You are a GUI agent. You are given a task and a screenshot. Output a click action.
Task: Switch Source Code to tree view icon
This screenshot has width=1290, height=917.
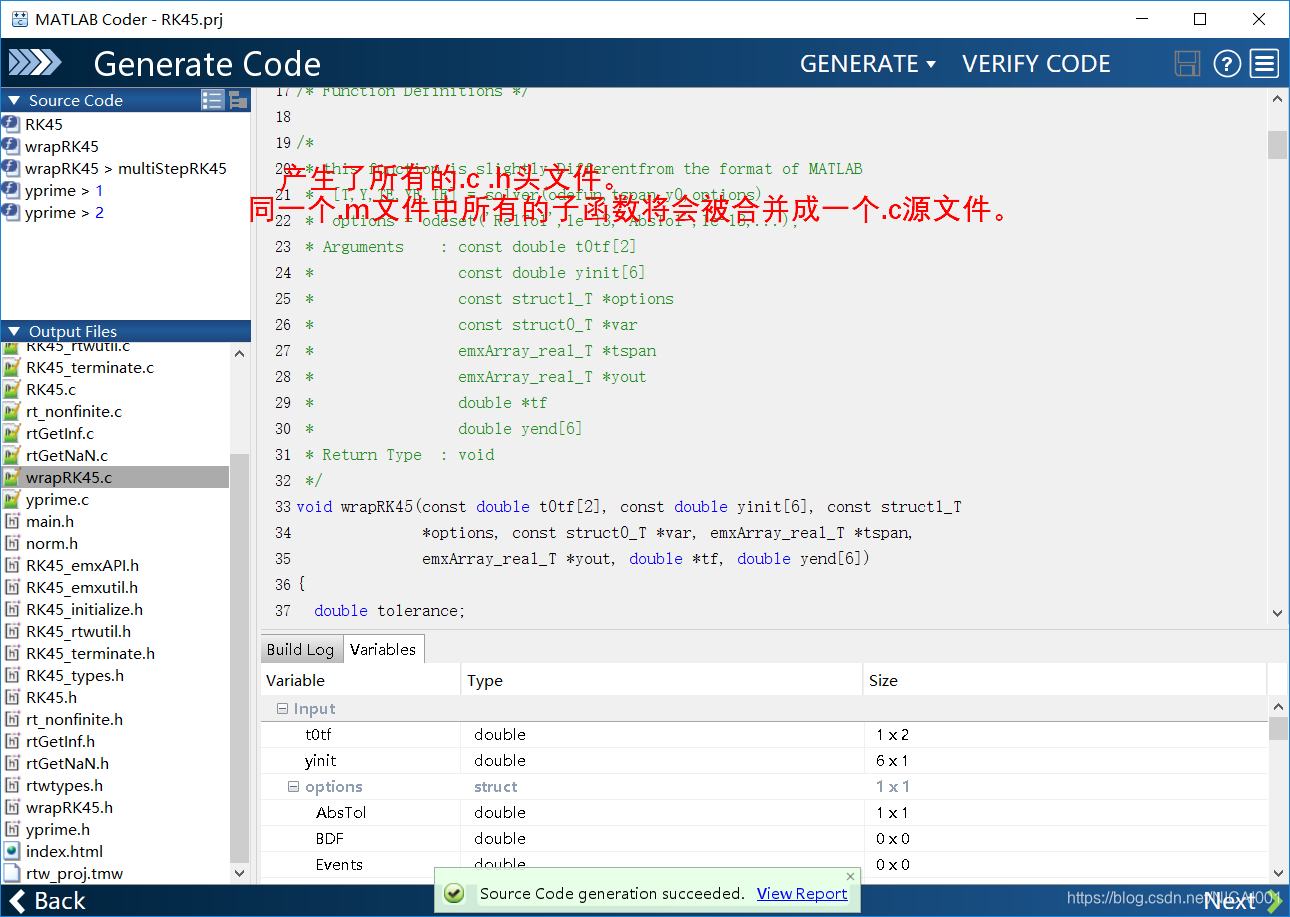238,100
